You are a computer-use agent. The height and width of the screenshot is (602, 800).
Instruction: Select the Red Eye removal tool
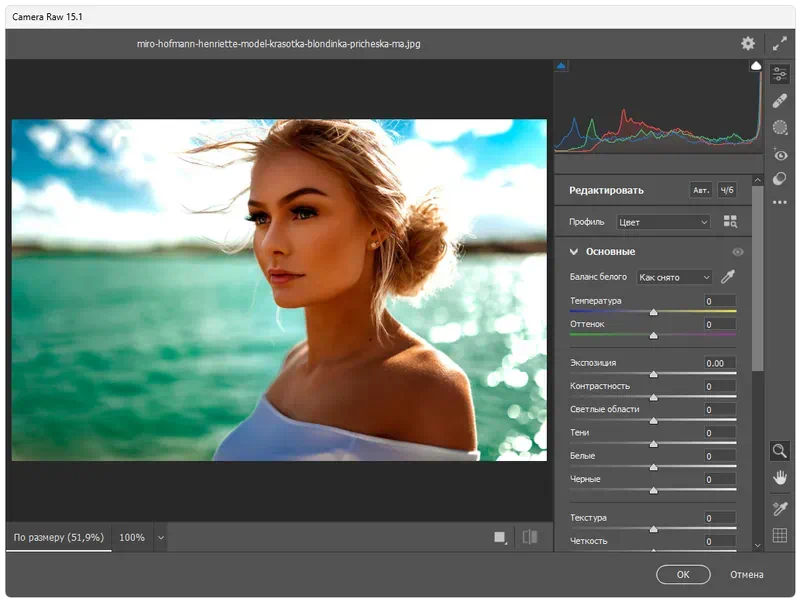click(x=779, y=154)
